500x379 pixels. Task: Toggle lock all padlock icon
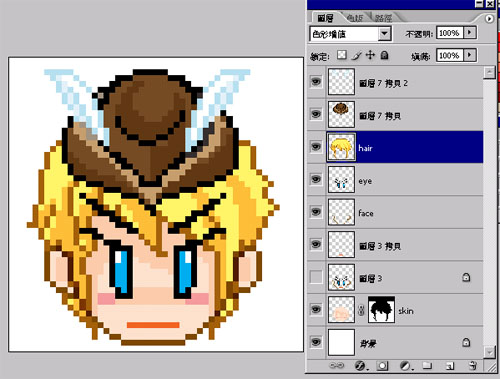click(x=384, y=55)
